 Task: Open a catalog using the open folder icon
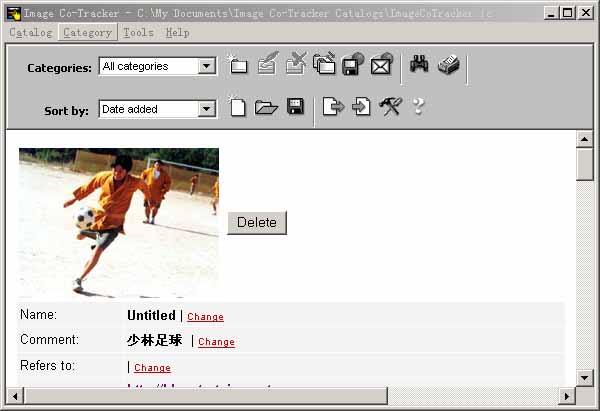coord(266,107)
